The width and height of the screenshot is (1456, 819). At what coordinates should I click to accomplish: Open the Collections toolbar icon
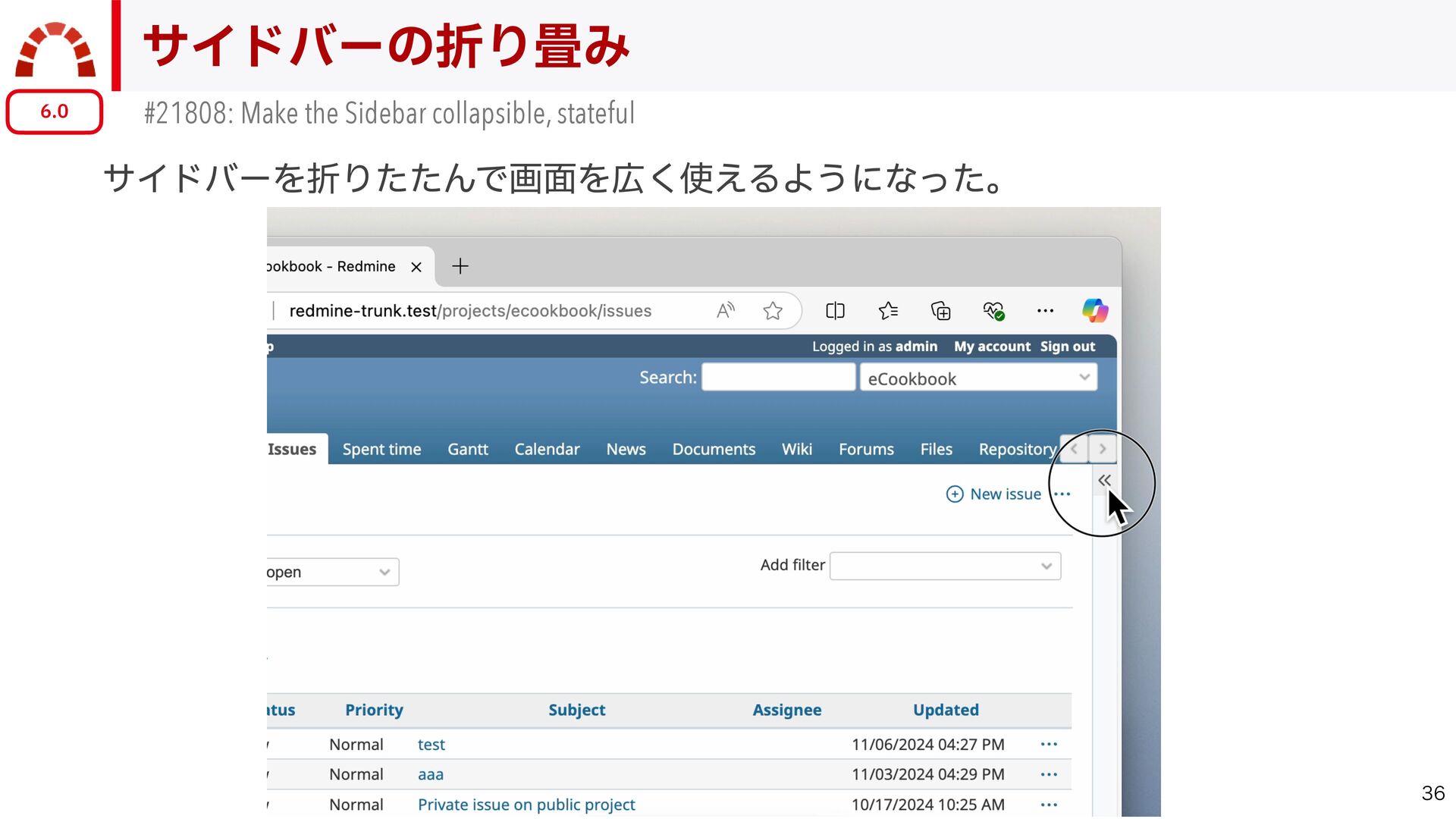[x=940, y=310]
